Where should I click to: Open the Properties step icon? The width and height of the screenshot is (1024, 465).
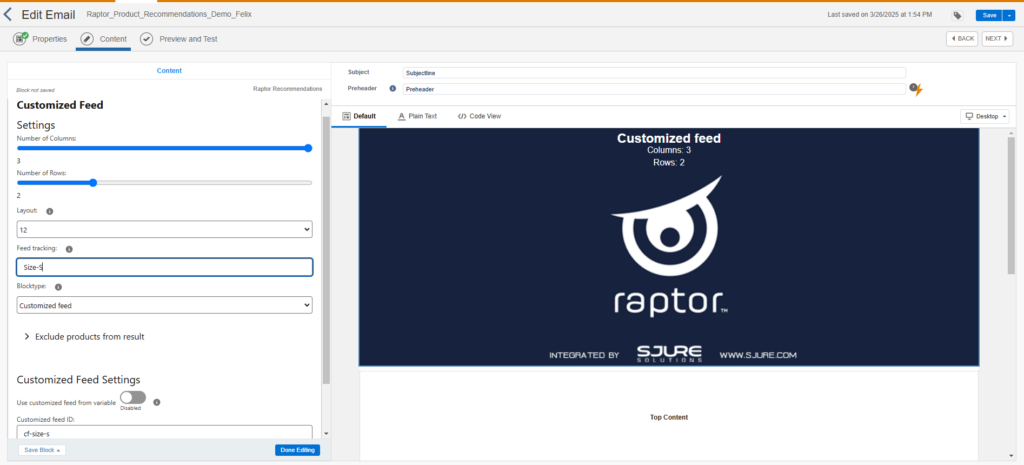[x=20, y=39]
